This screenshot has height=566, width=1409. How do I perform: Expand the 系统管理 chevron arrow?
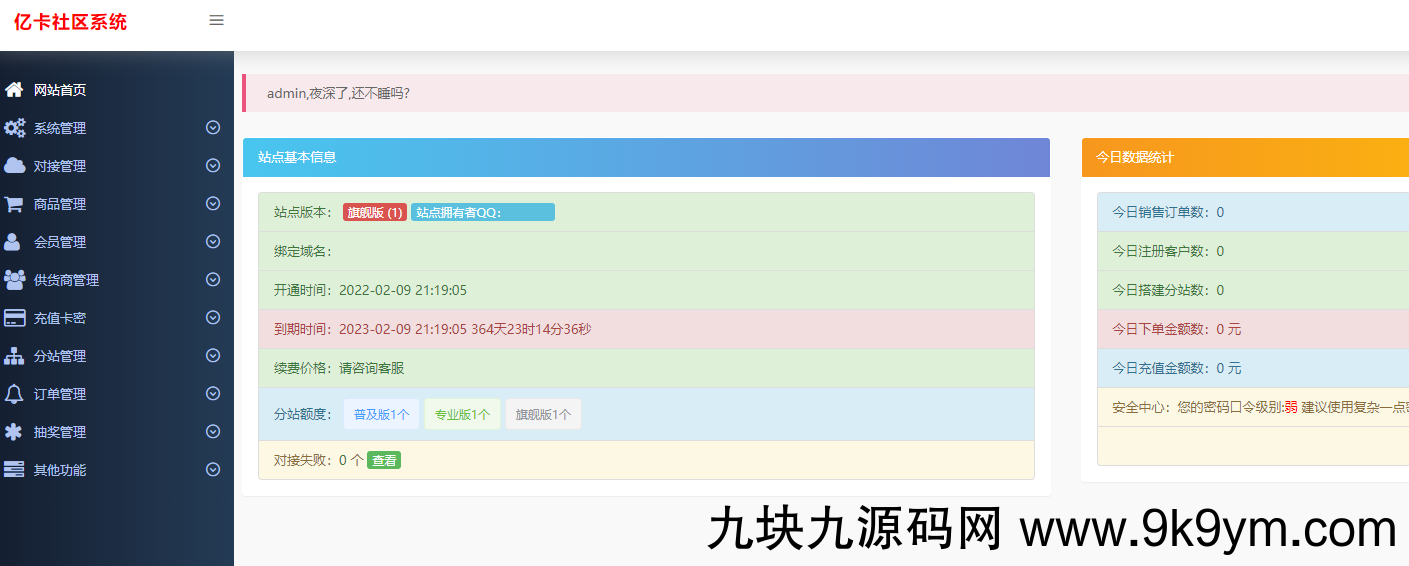point(213,128)
